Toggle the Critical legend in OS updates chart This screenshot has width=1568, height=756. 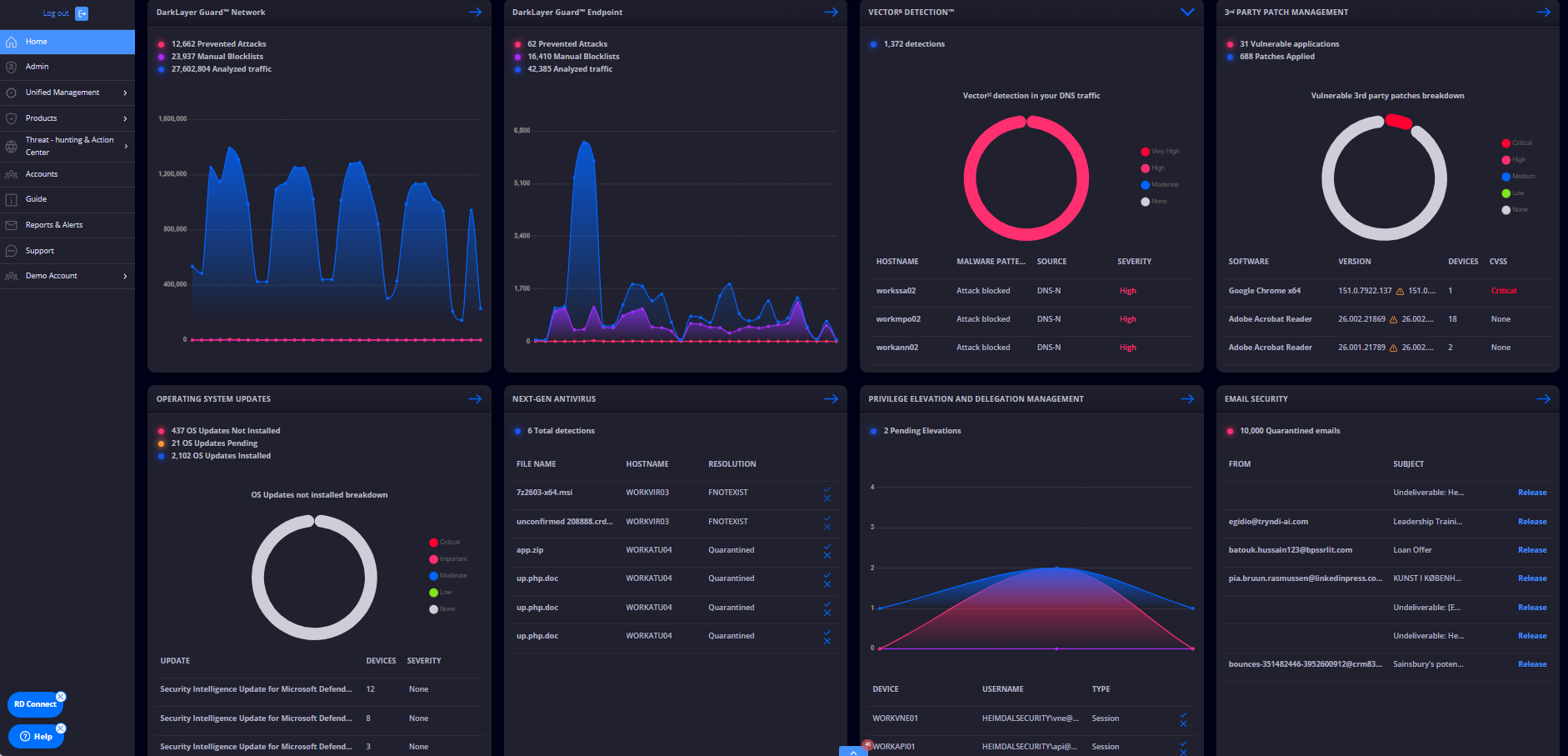tap(444, 543)
